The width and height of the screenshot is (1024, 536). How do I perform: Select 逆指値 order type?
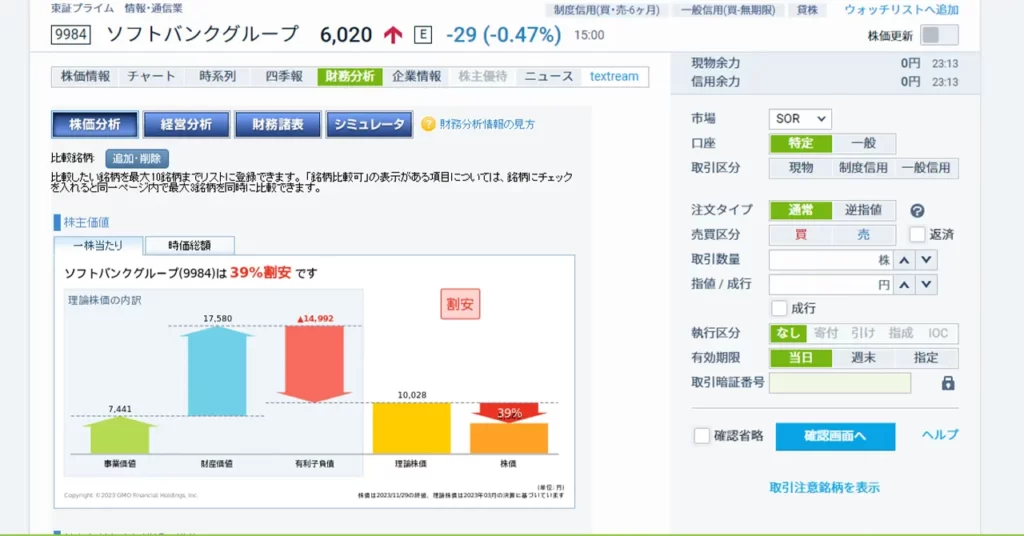(x=863, y=210)
